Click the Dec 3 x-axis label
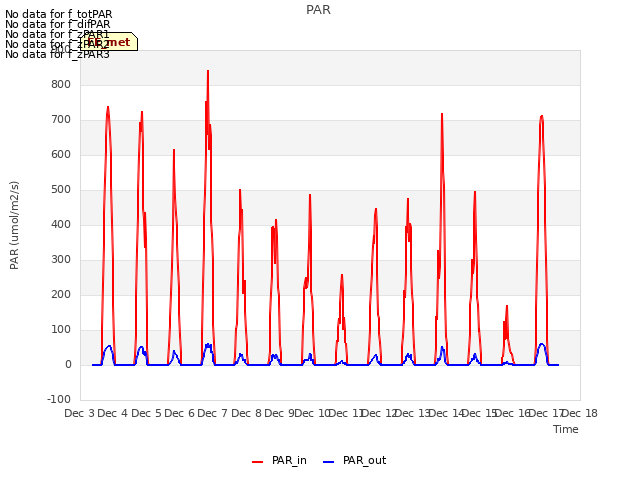 (x=80, y=413)
